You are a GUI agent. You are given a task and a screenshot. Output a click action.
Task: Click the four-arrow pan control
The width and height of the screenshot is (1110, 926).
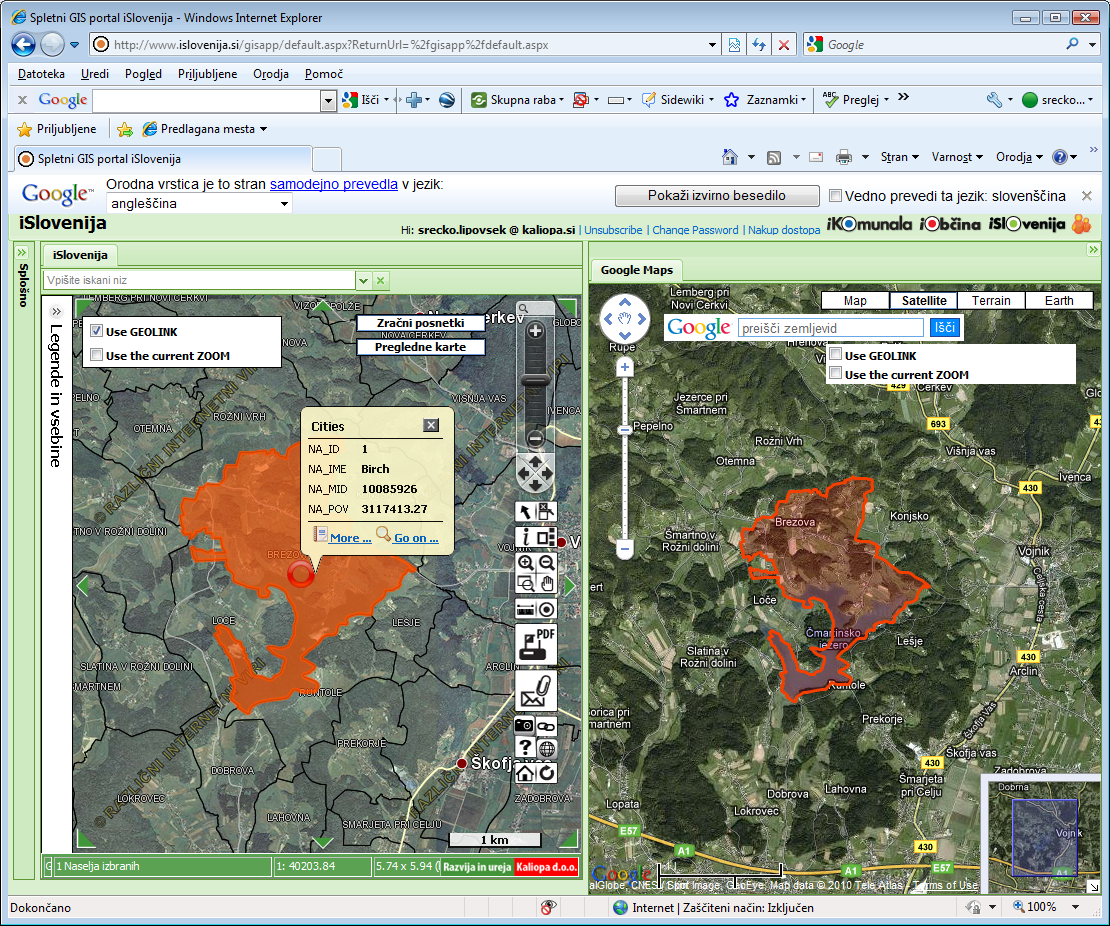pyautogui.click(x=535, y=473)
